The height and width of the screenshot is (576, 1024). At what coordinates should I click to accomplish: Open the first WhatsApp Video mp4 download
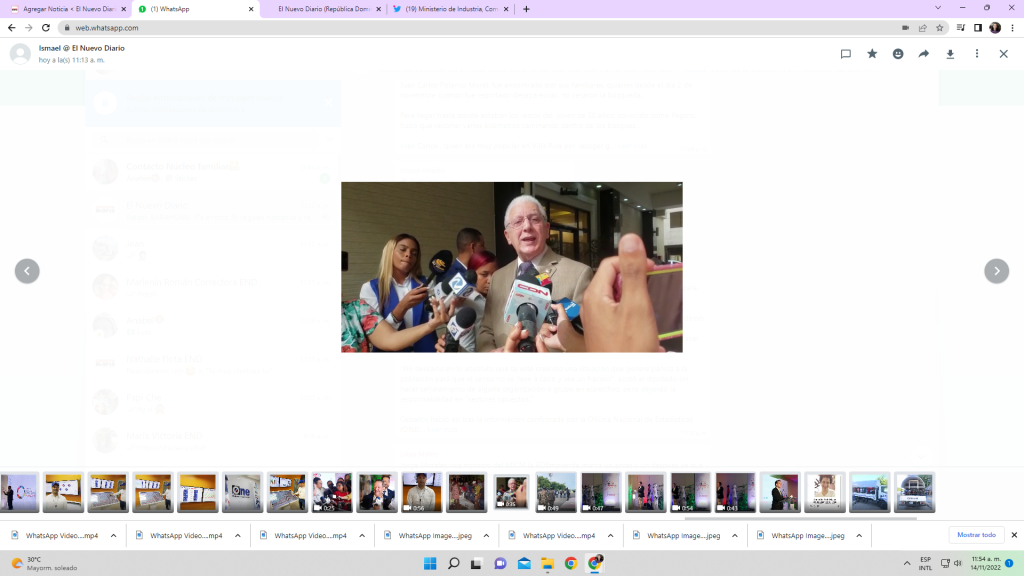click(60, 535)
